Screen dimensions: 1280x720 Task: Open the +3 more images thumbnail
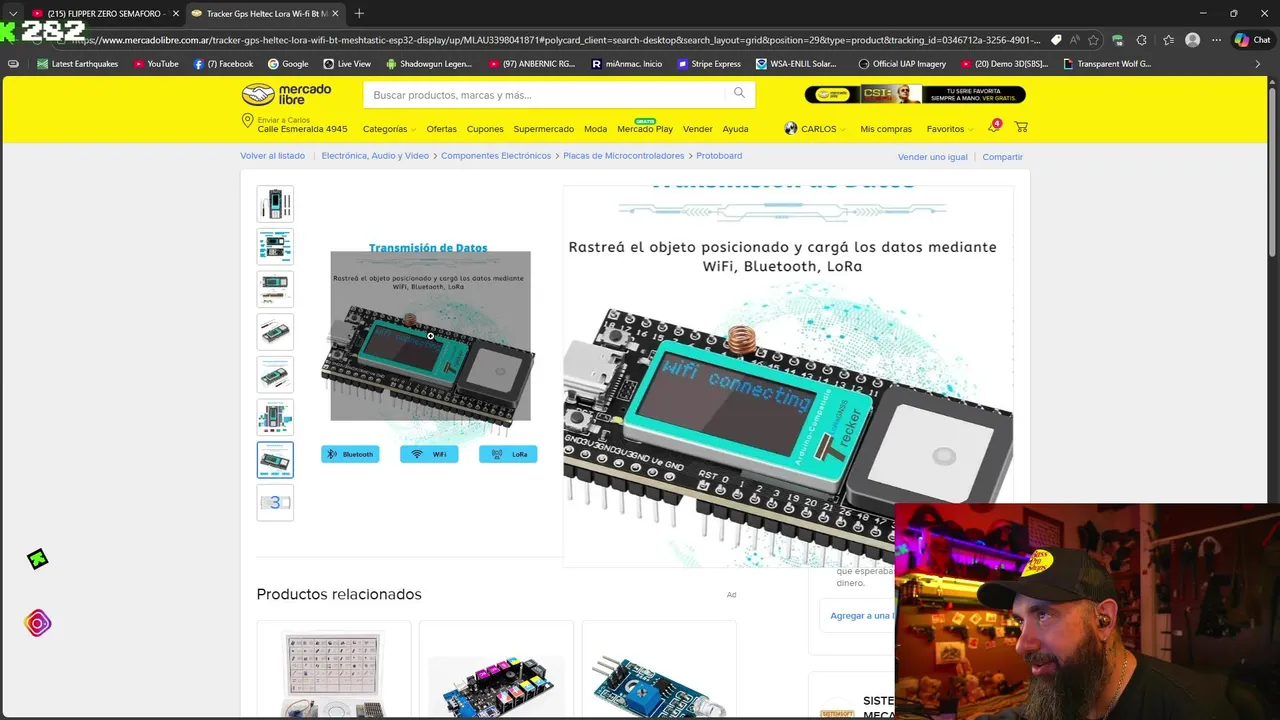(275, 503)
